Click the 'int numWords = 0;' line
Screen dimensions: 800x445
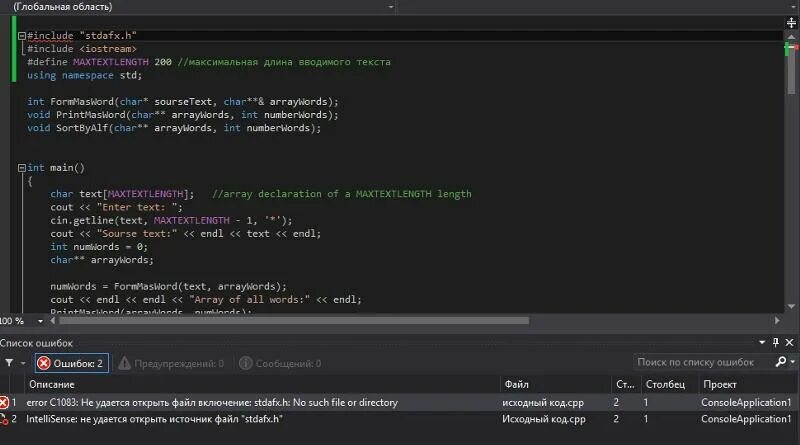(99, 247)
